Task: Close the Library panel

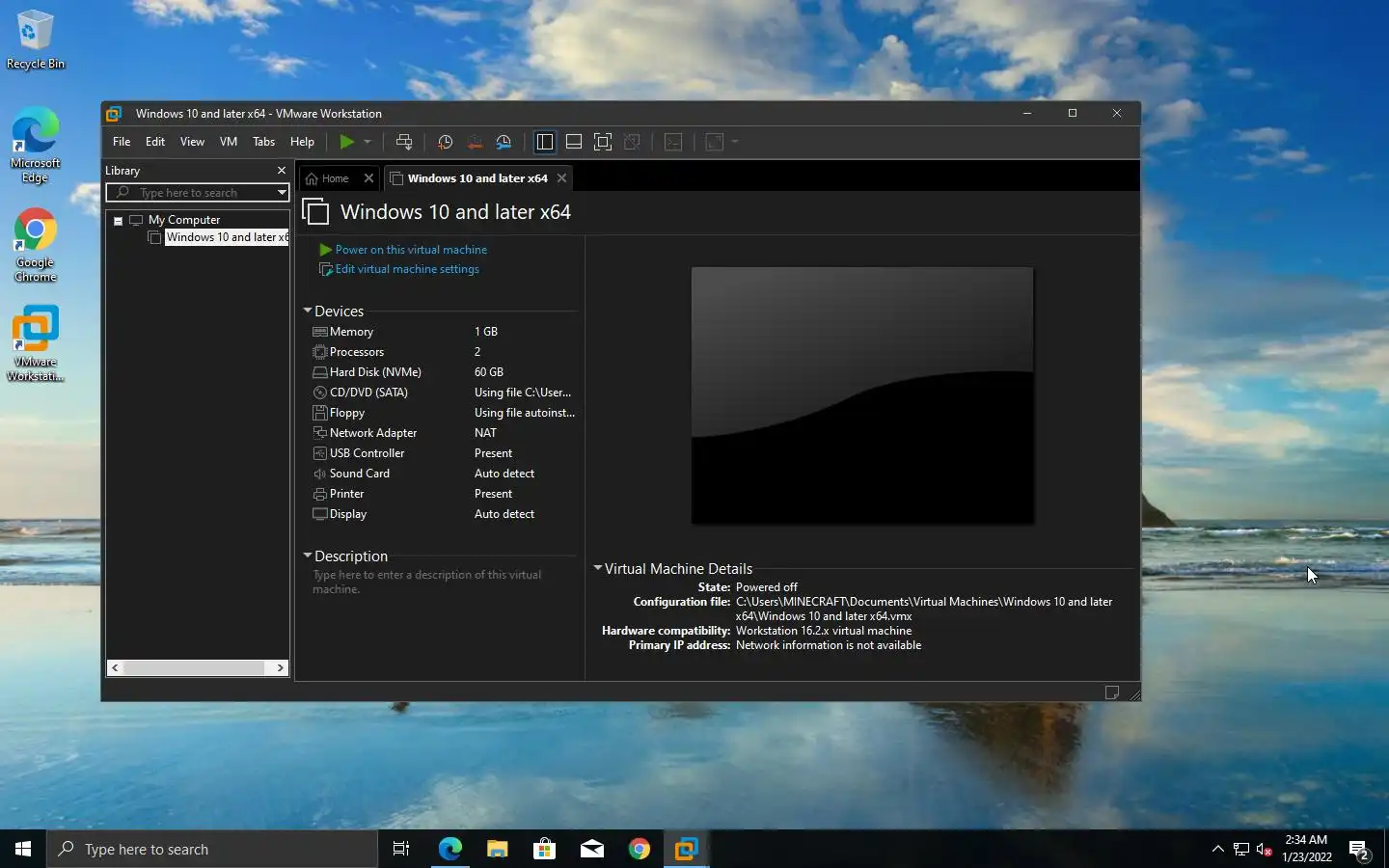Action: (x=282, y=171)
